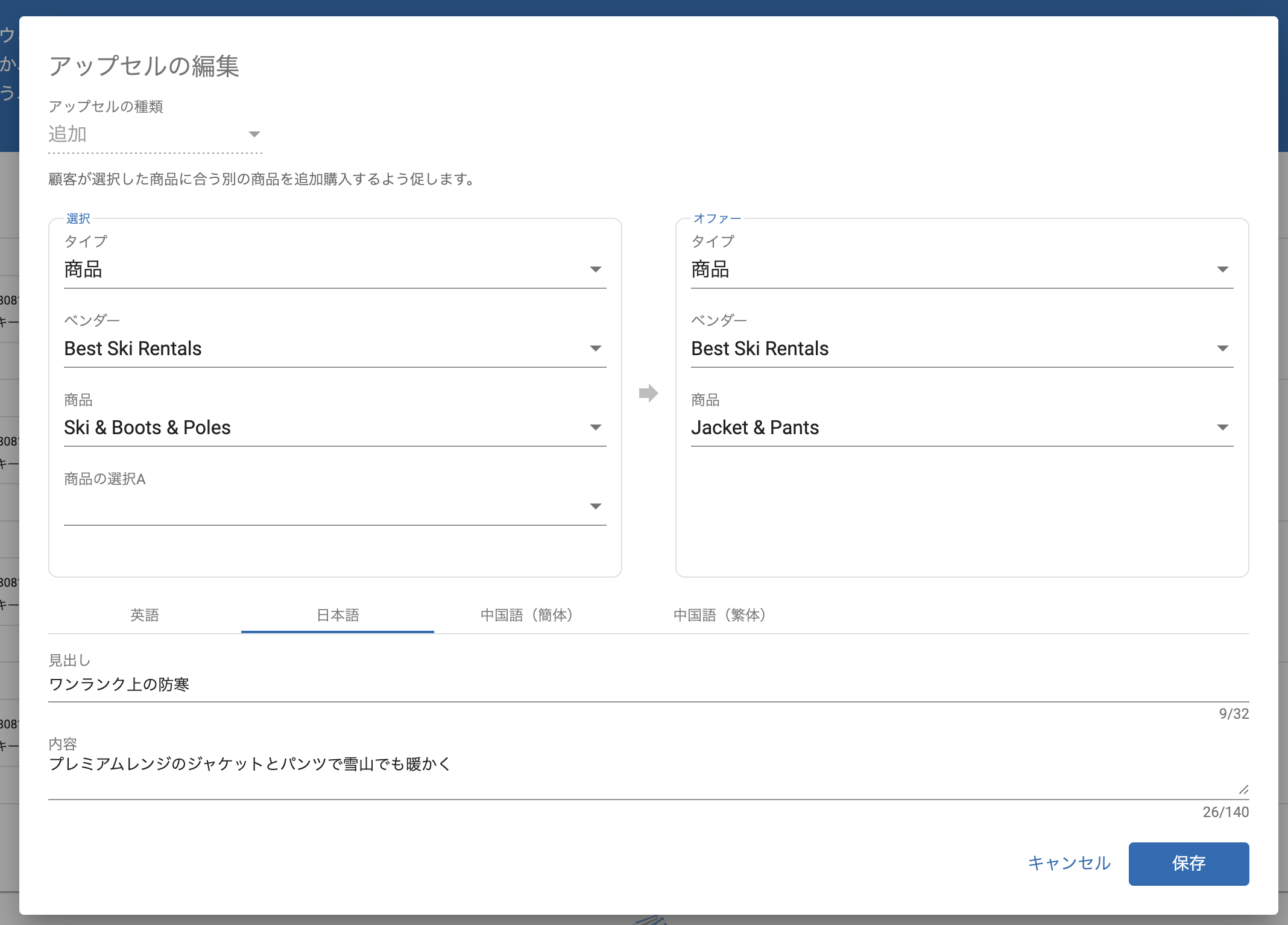Open the 選択 タイプ dropdown showing 商品
The image size is (1288, 925).
pos(335,270)
